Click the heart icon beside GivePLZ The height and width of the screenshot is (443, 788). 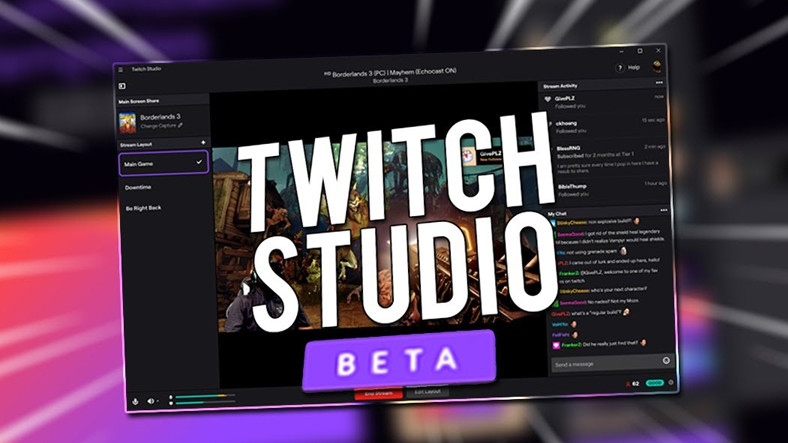(548, 99)
